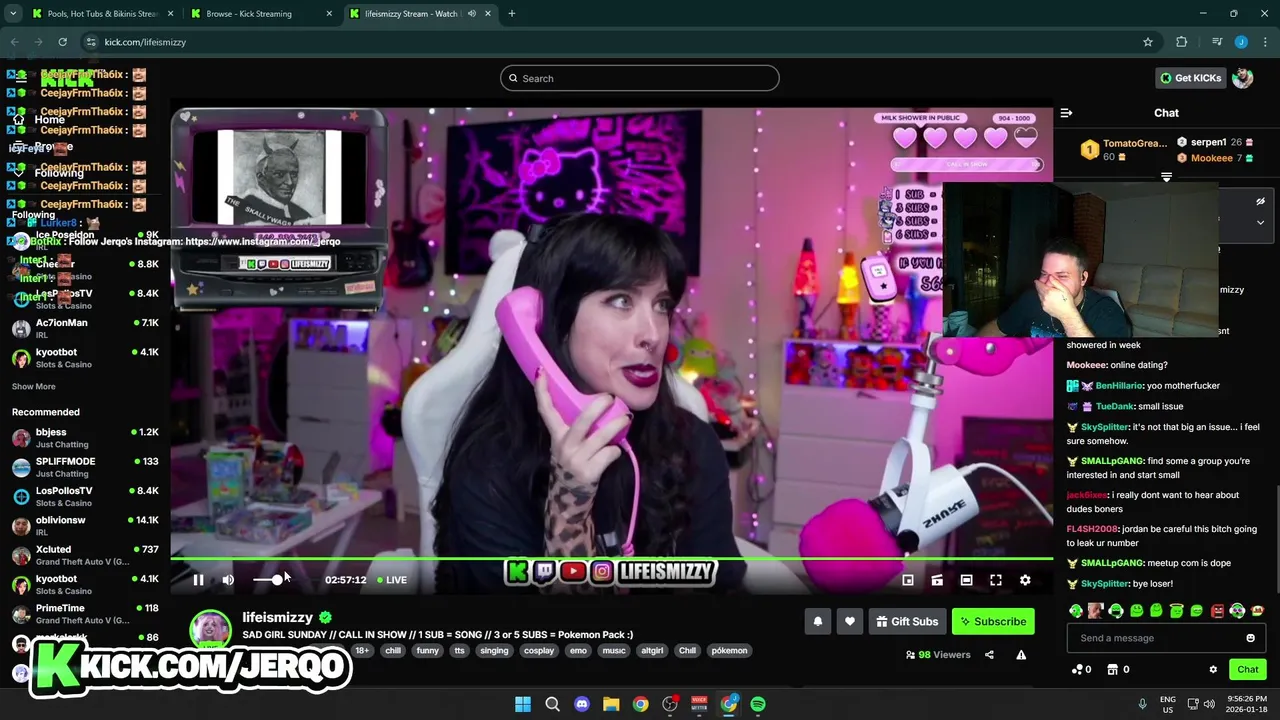The width and height of the screenshot is (1280, 720).
Task: Open SPLIFFMODE recommended channel
Action: (86, 467)
